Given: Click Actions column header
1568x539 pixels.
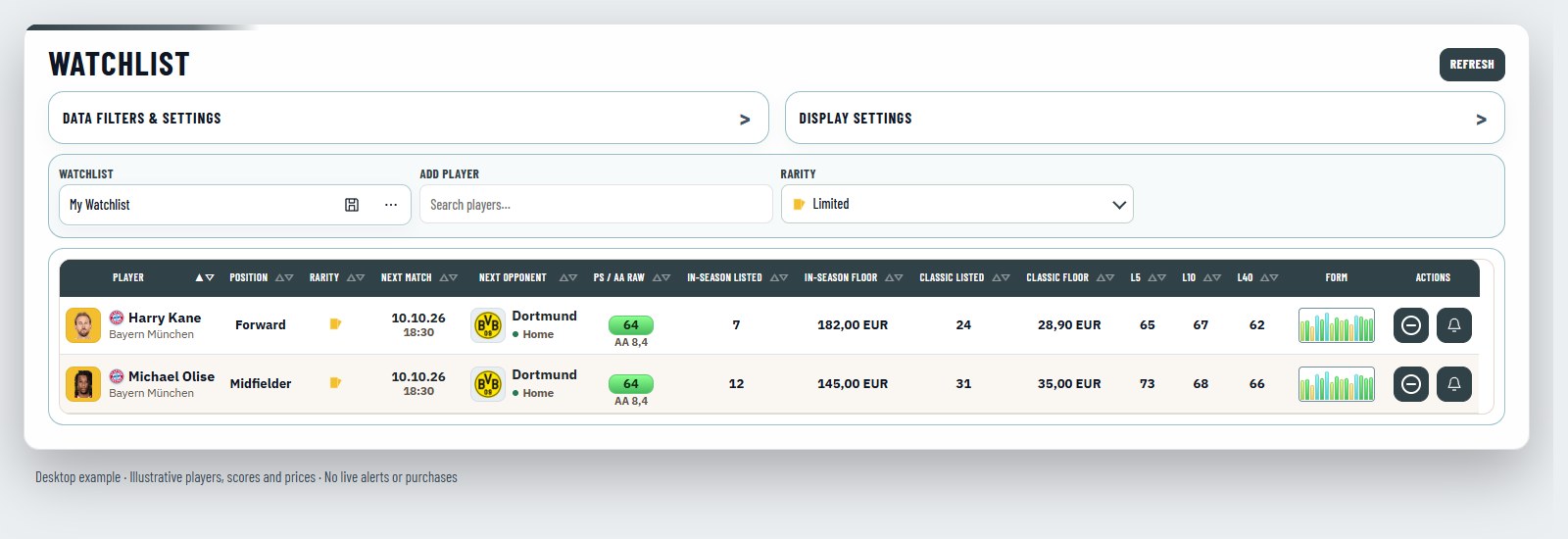Looking at the screenshot, I should (1433, 277).
